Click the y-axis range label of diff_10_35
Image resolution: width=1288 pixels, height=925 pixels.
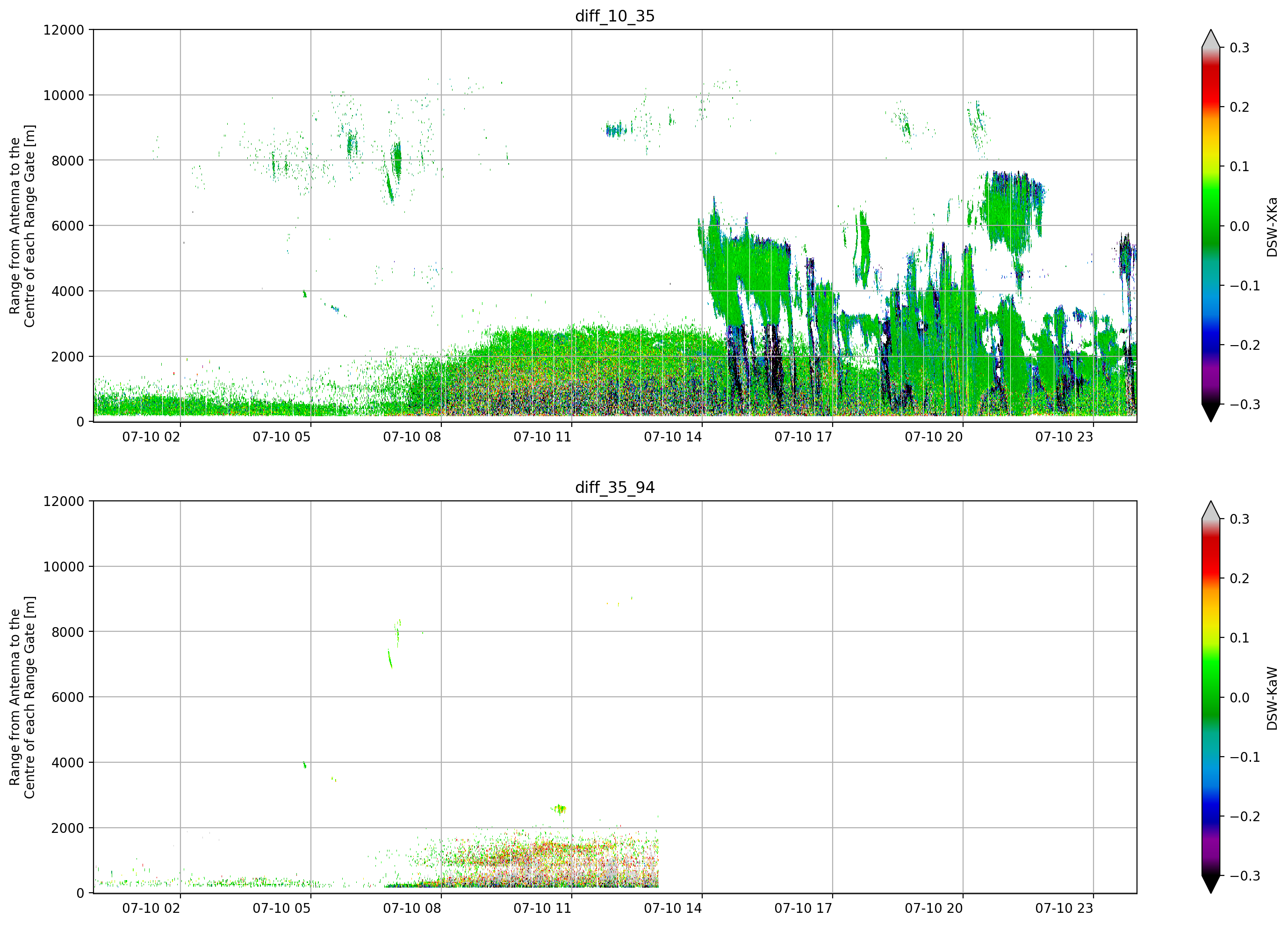point(22,225)
